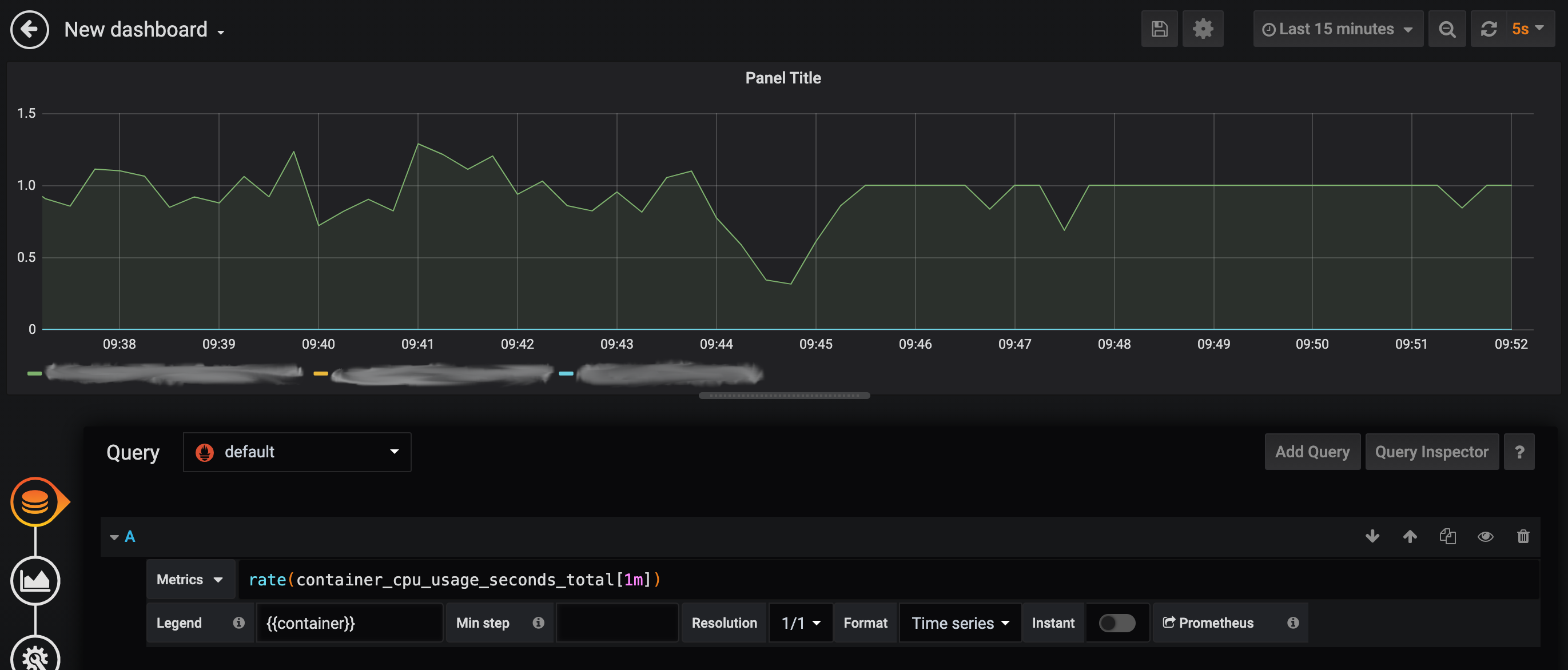1568x670 pixels.
Task: Move query A up
Action: tap(1410, 536)
